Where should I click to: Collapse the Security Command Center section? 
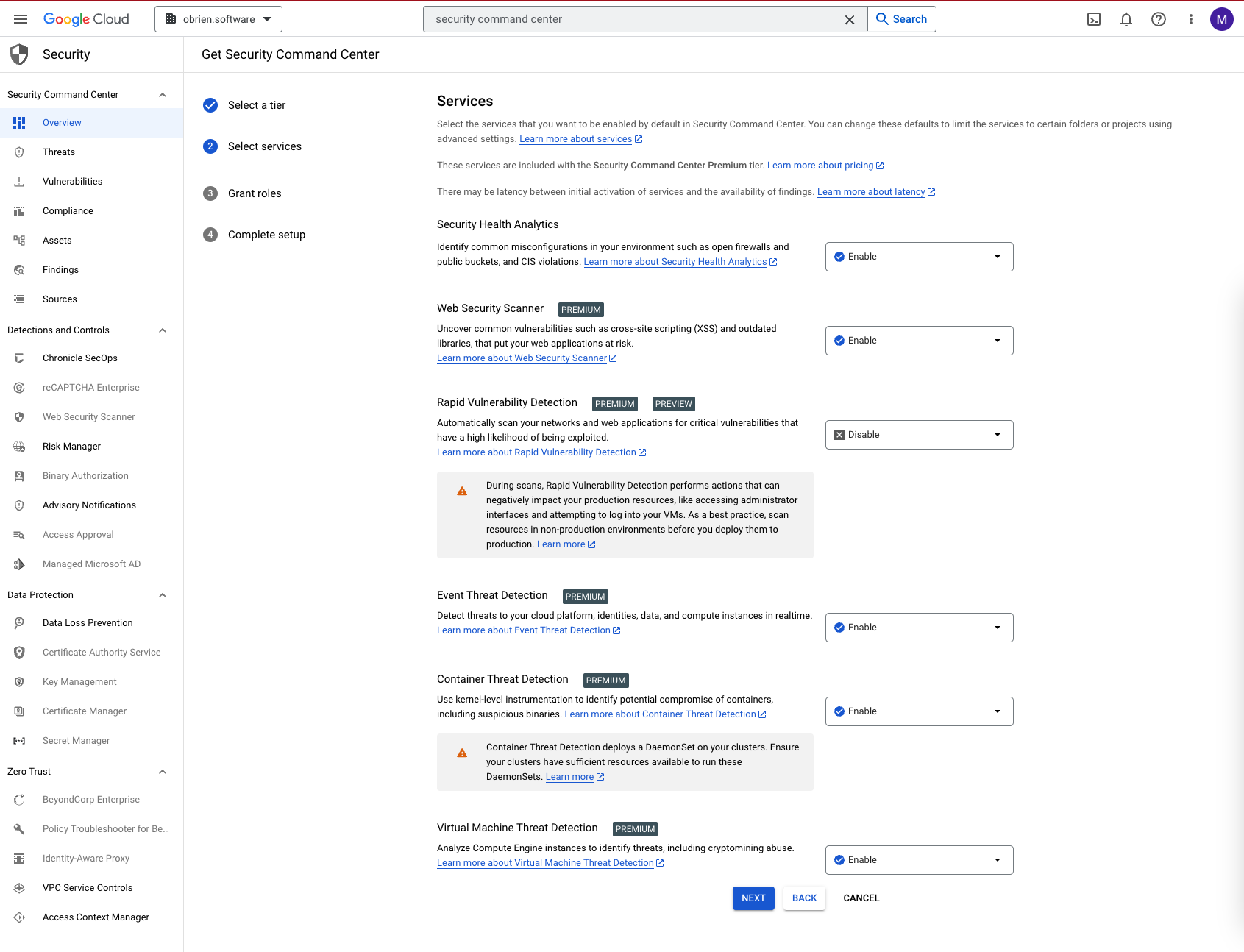pos(163,94)
